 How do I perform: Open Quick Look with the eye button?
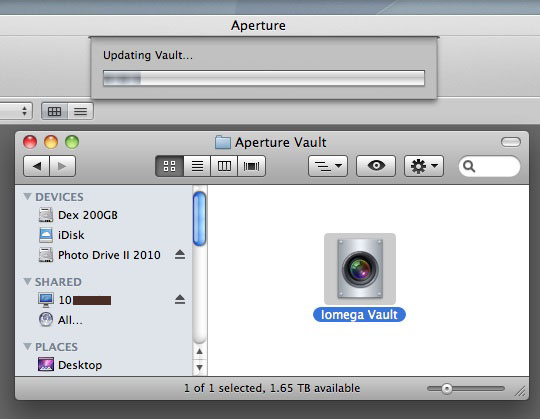tap(376, 166)
